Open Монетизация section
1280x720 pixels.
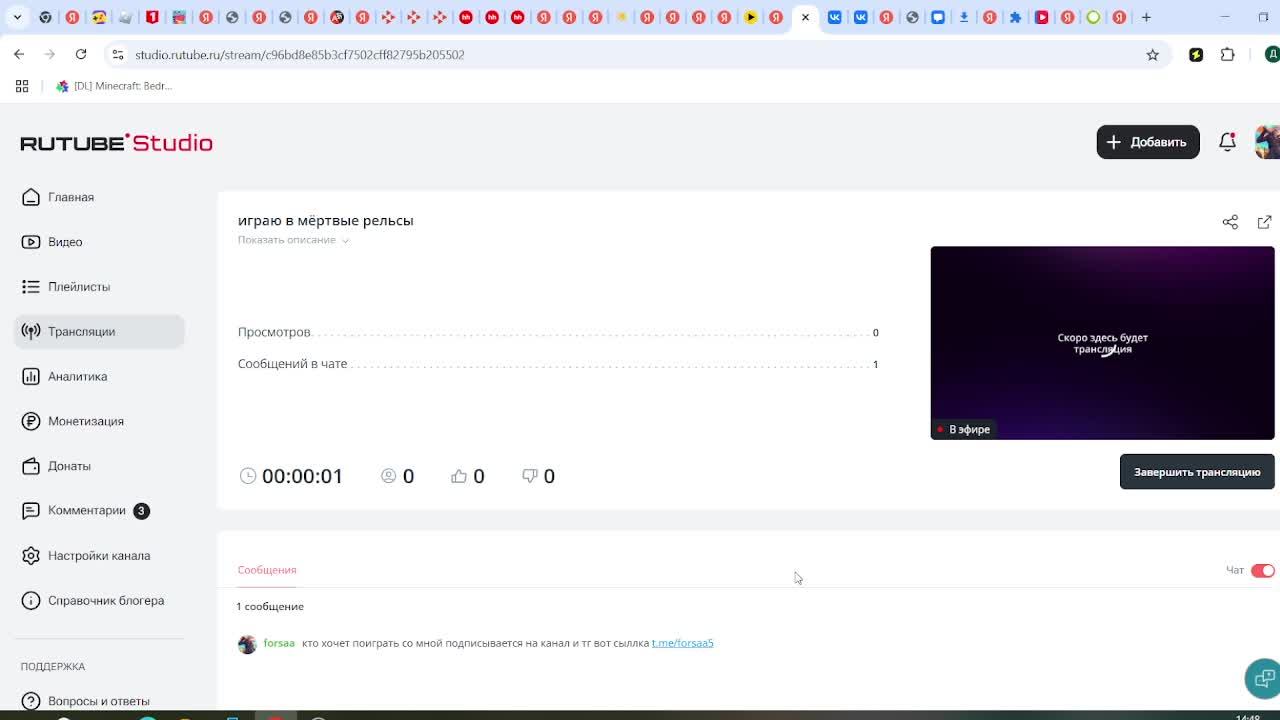click(86, 421)
